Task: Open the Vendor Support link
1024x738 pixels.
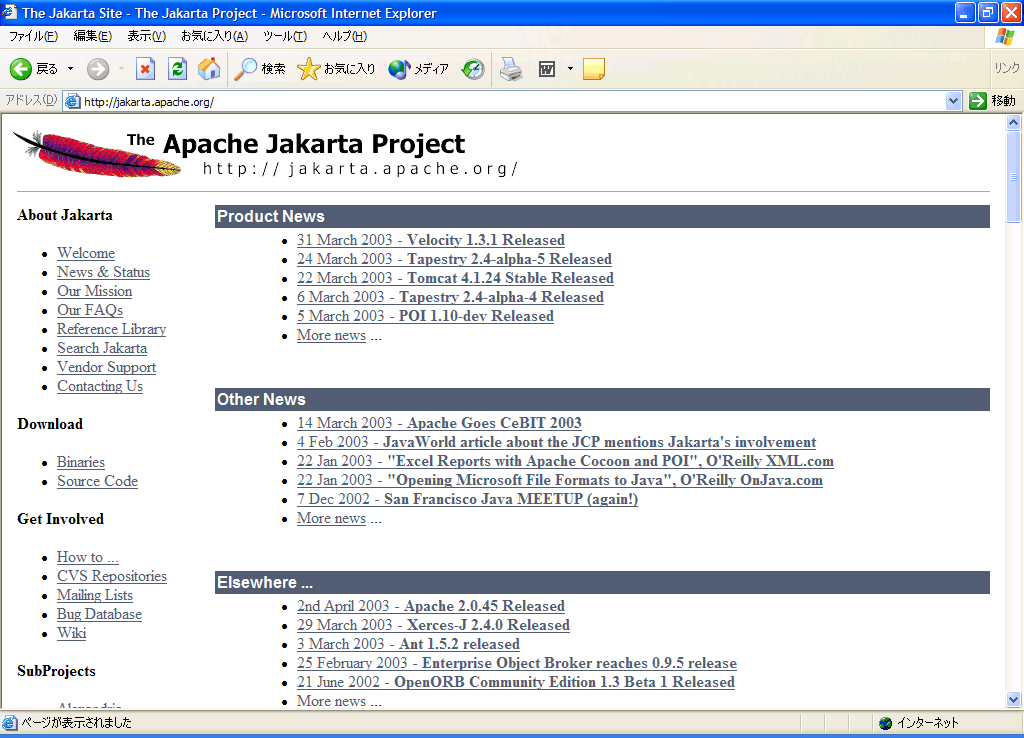Action: click(106, 366)
